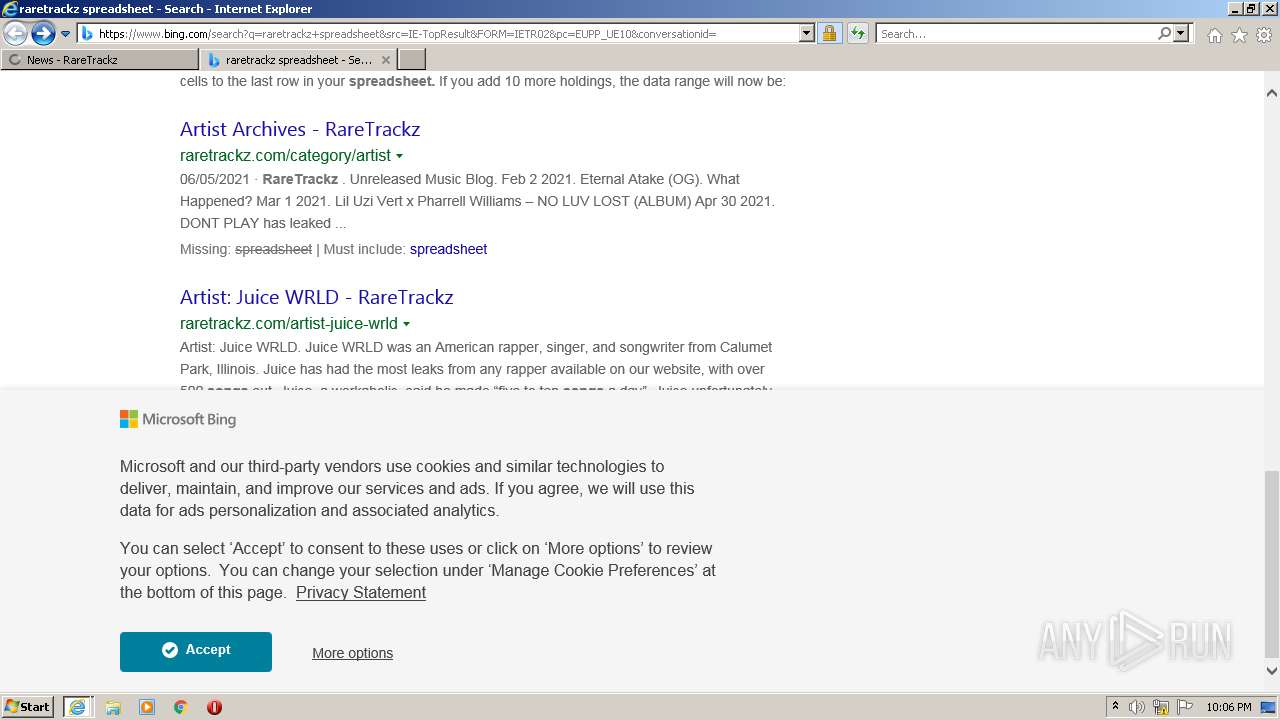1280x720 pixels.
Task: View the security lock report icon
Action: [x=829, y=34]
